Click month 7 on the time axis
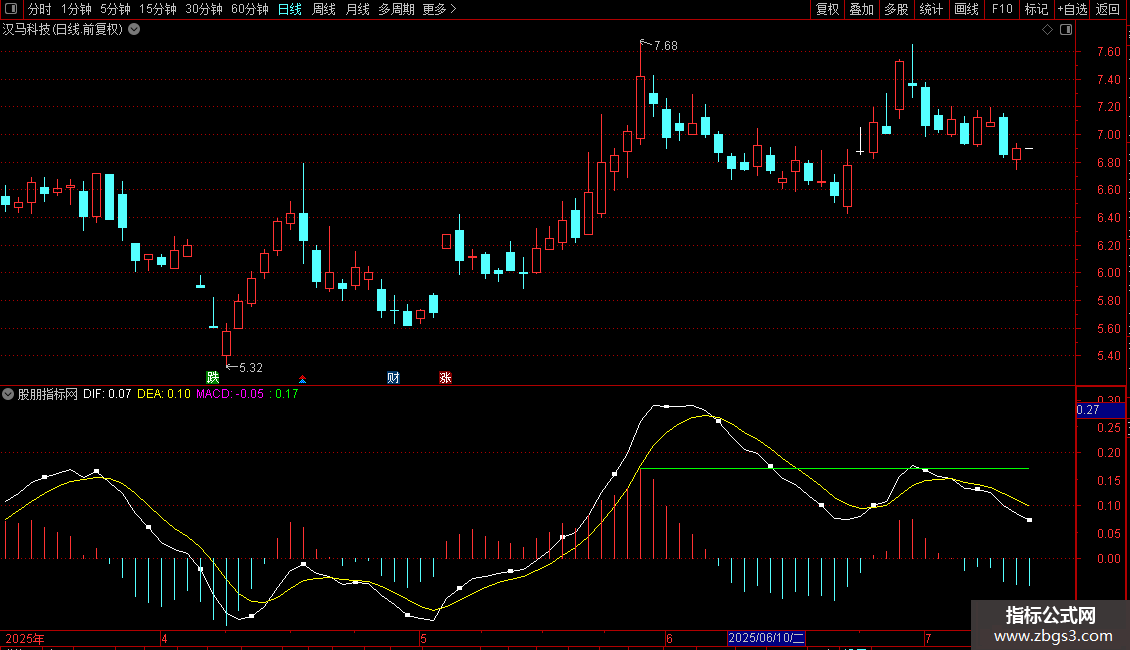 click(x=928, y=639)
